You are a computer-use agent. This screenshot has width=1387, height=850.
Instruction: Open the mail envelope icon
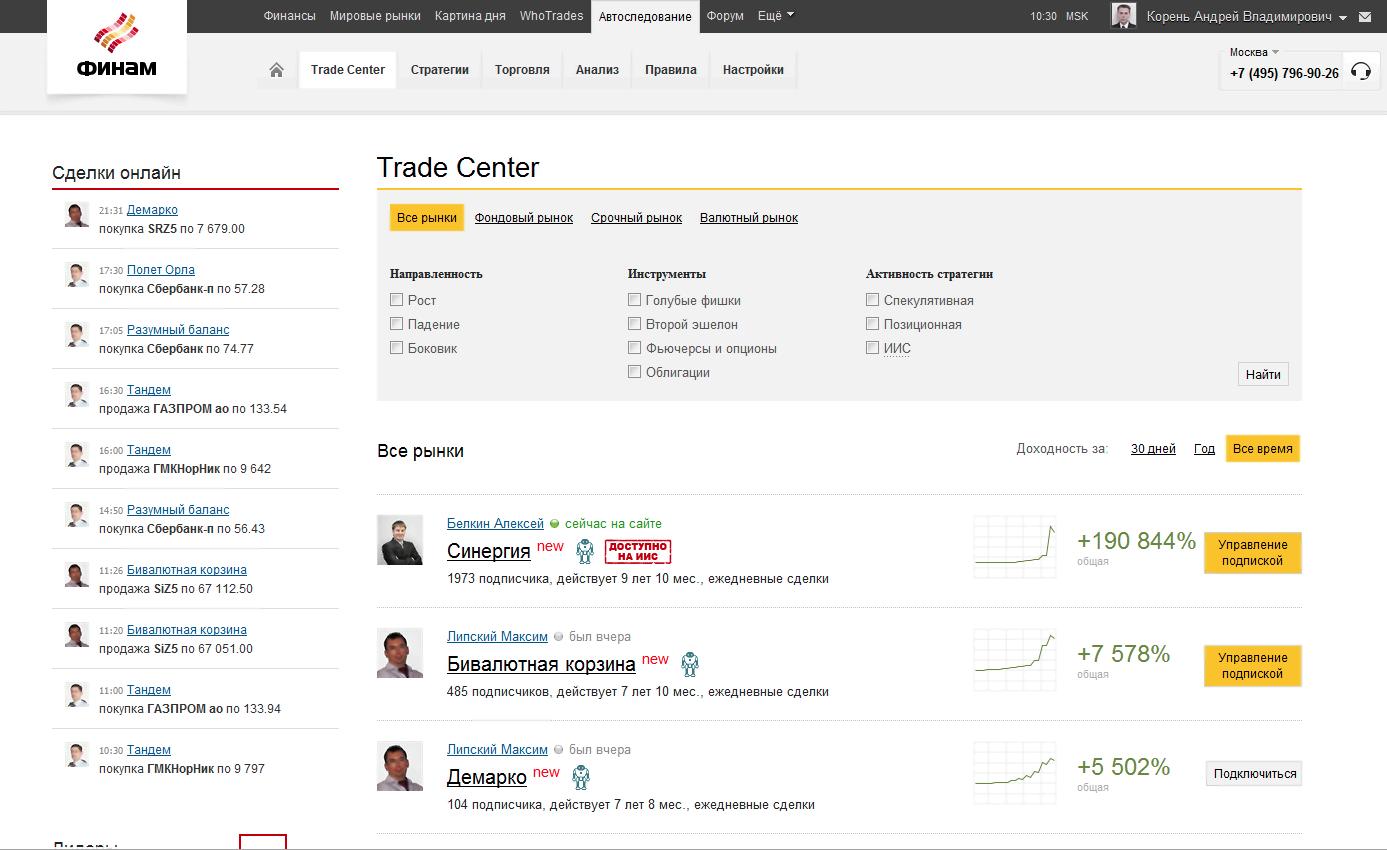(x=1366, y=16)
